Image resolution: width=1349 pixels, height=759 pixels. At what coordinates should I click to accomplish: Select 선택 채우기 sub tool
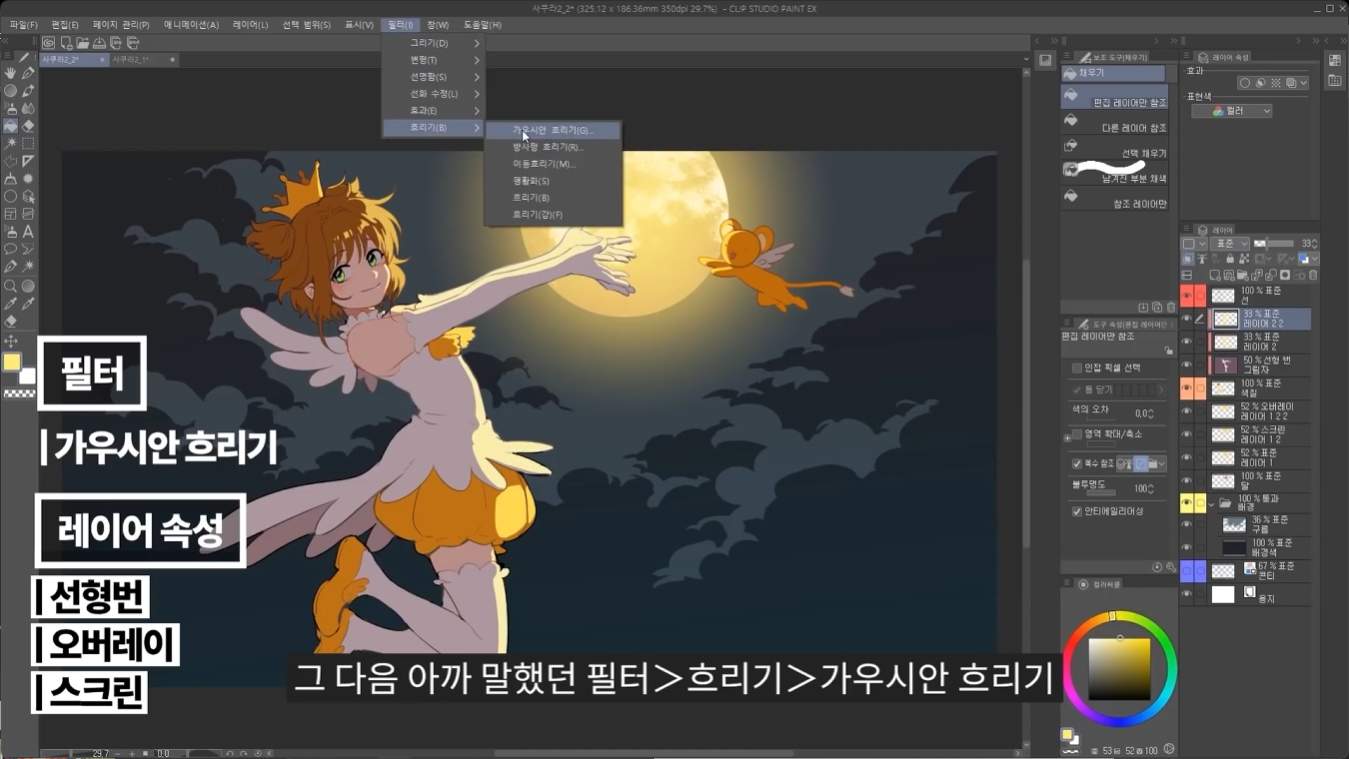[x=1114, y=149]
